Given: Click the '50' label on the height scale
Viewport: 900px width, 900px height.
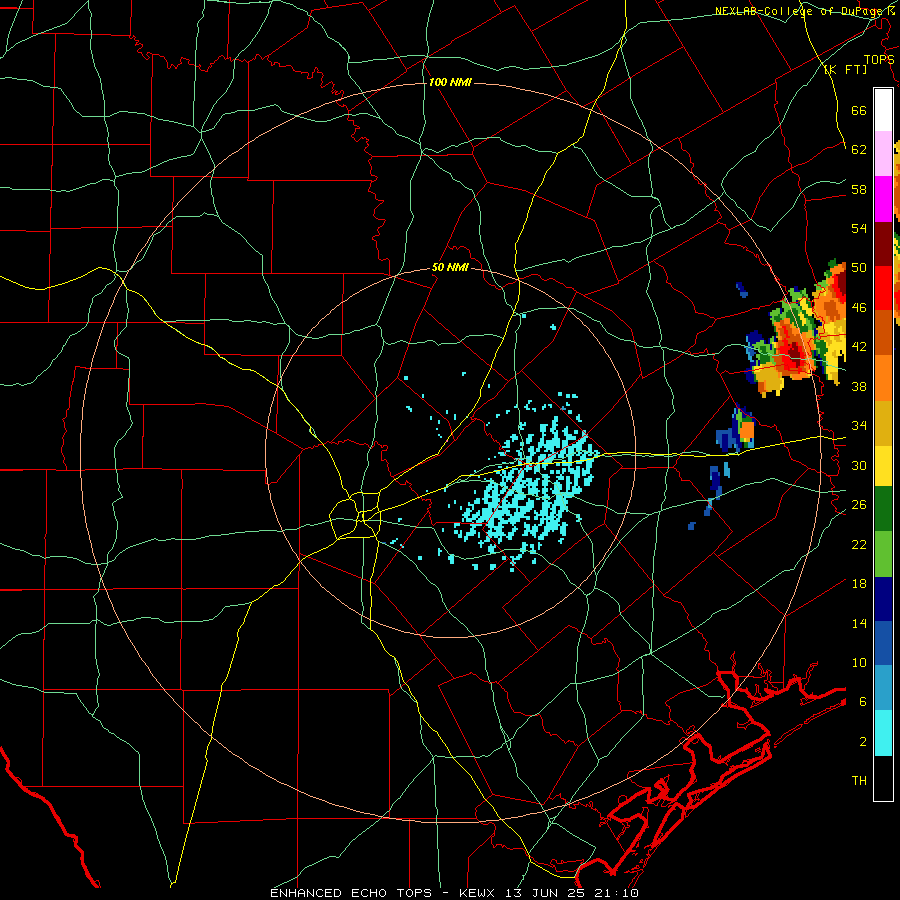Looking at the screenshot, I should 859,268.
